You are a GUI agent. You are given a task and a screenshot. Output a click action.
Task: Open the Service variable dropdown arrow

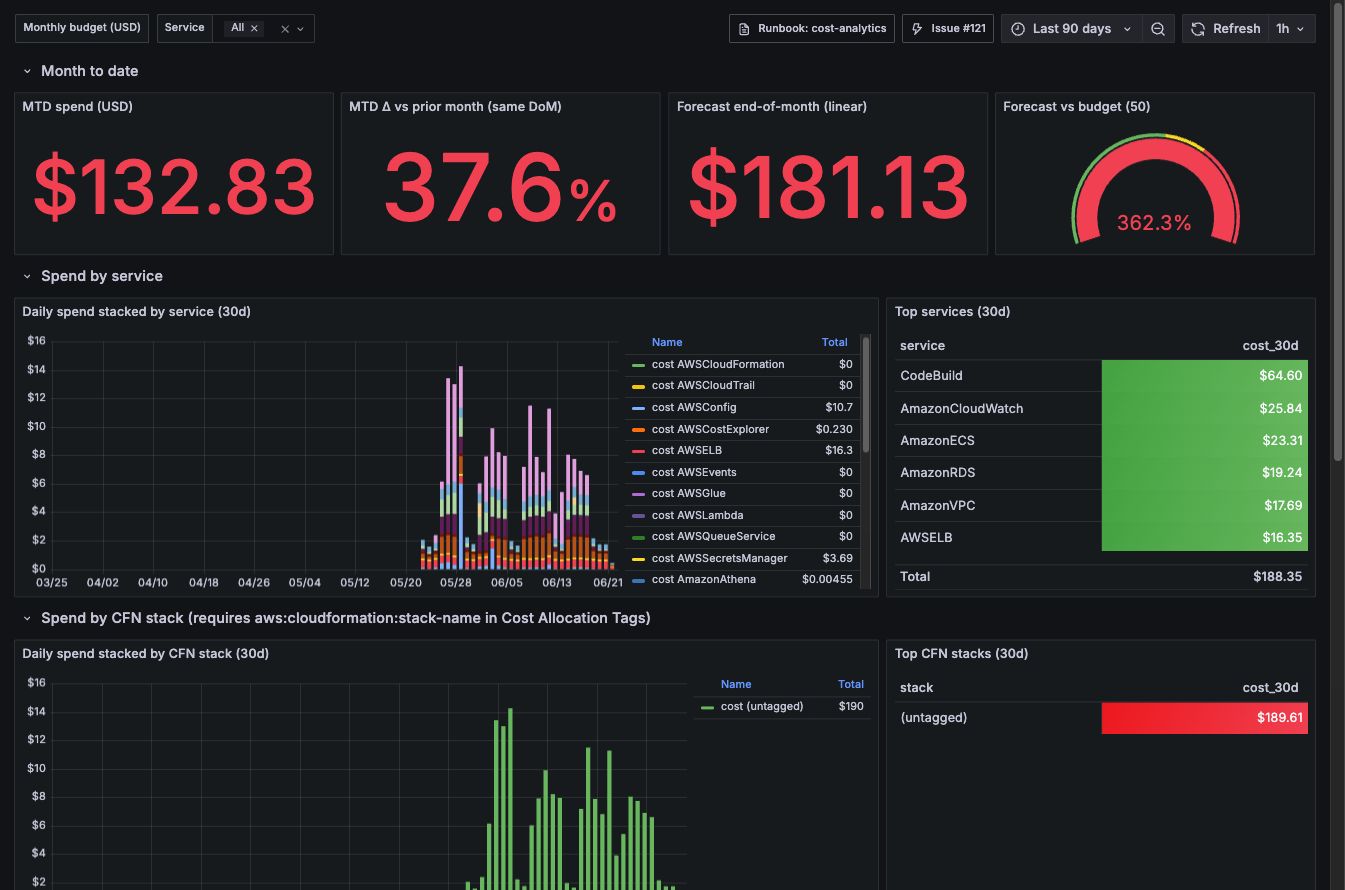point(300,29)
